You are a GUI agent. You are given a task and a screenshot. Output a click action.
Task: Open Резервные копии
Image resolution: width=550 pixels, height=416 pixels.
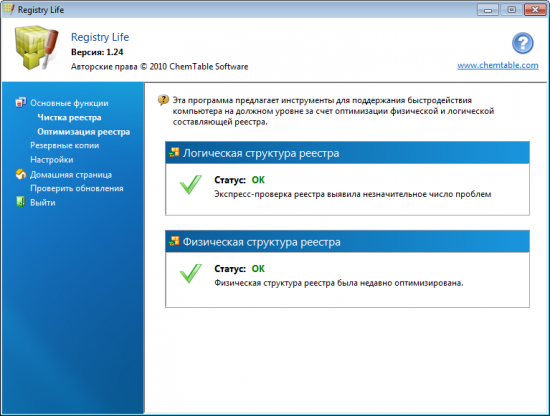coord(65,146)
